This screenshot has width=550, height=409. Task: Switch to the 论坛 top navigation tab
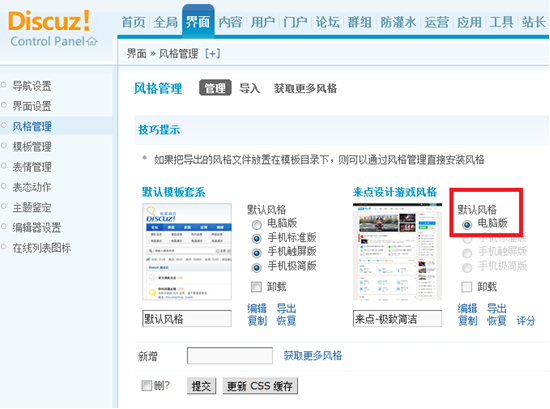(x=327, y=22)
